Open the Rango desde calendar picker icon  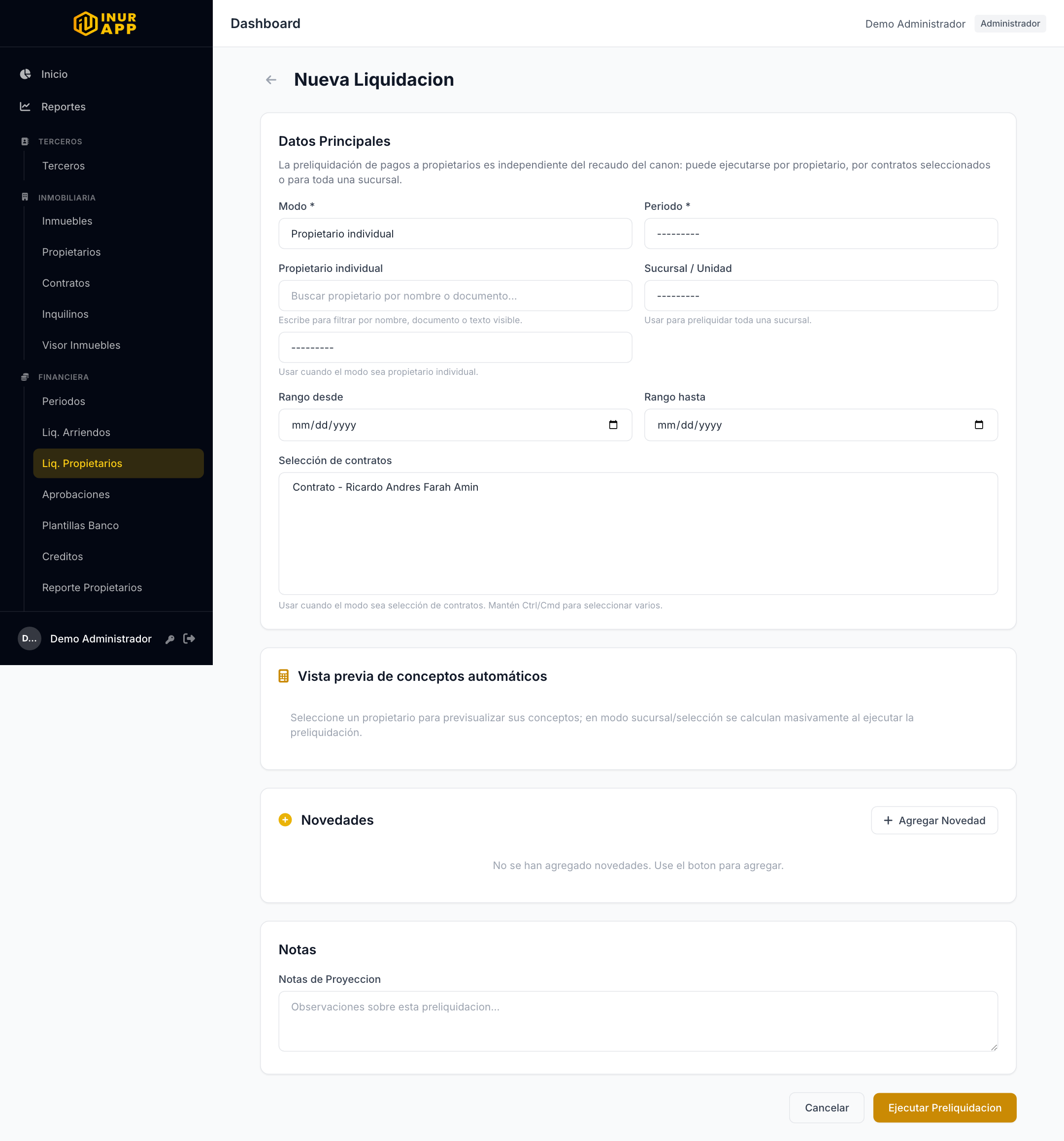coord(613,425)
